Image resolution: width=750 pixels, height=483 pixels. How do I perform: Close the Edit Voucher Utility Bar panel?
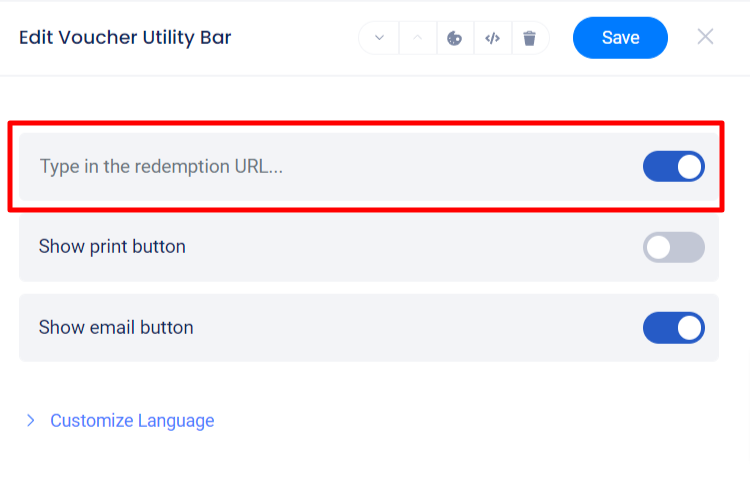(x=705, y=37)
